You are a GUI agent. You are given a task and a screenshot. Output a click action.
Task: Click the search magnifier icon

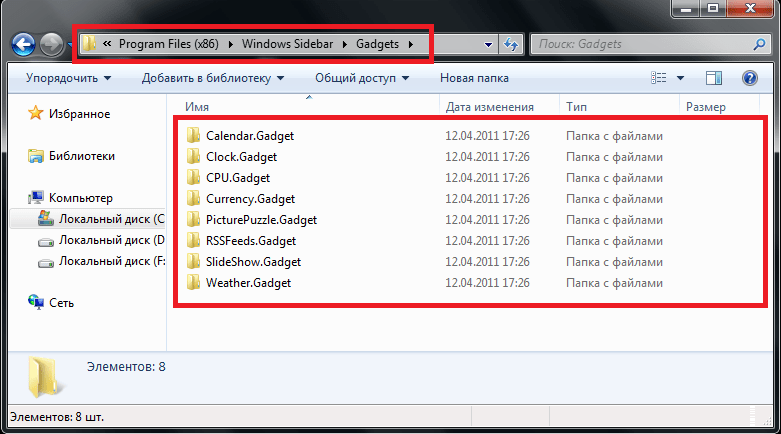pos(759,44)
